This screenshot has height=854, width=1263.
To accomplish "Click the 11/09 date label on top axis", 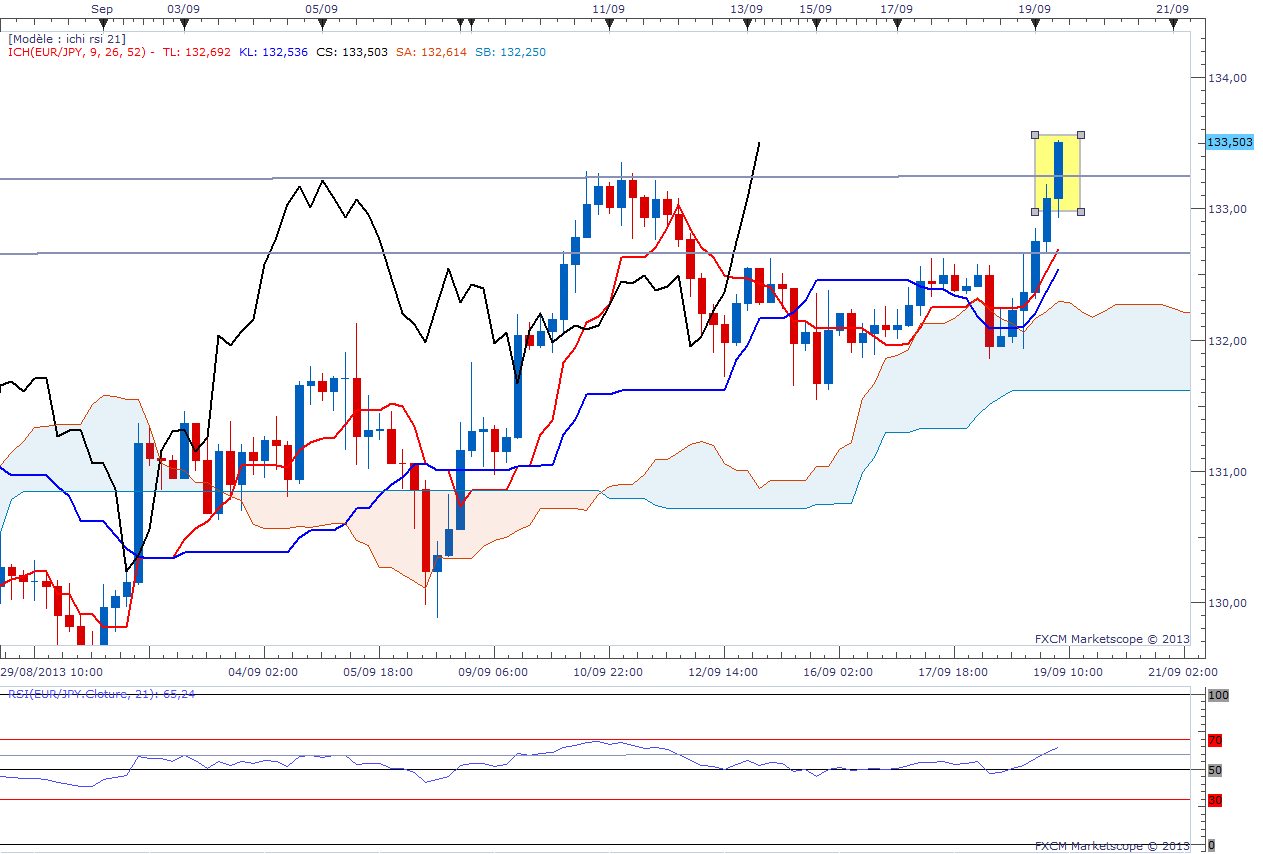I will point(608,8).
